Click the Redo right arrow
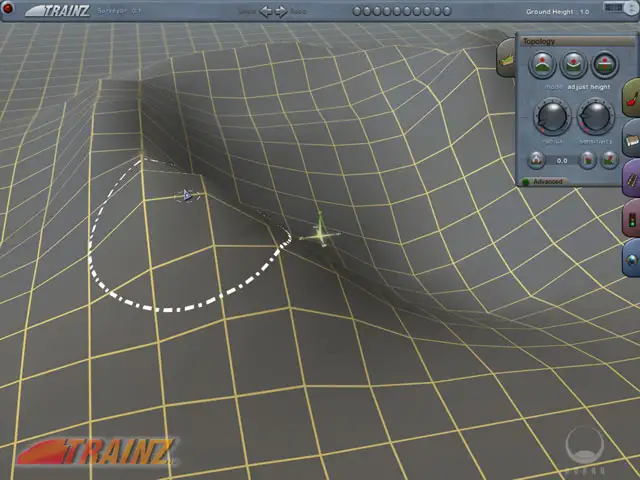Screen dimensions: 640x480 tap(281, 11)
